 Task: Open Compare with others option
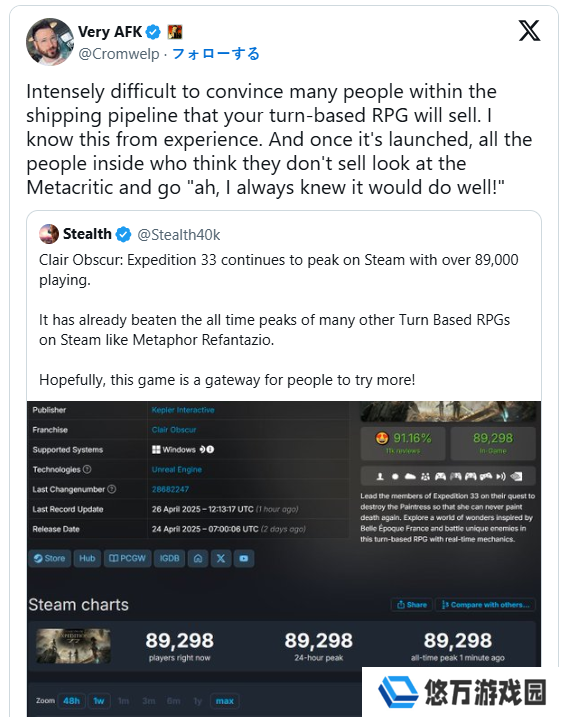tap(485, 605)
